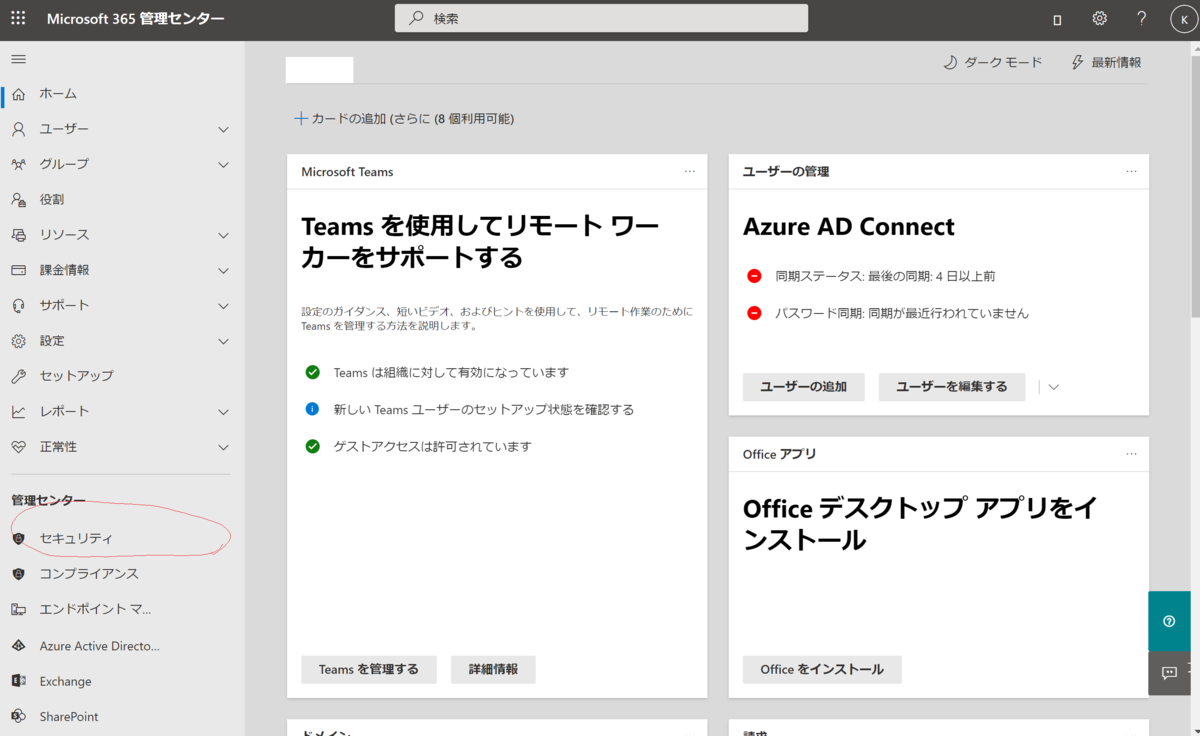
Task: Expand the 正常性 menu chevron
Action: 223,447
